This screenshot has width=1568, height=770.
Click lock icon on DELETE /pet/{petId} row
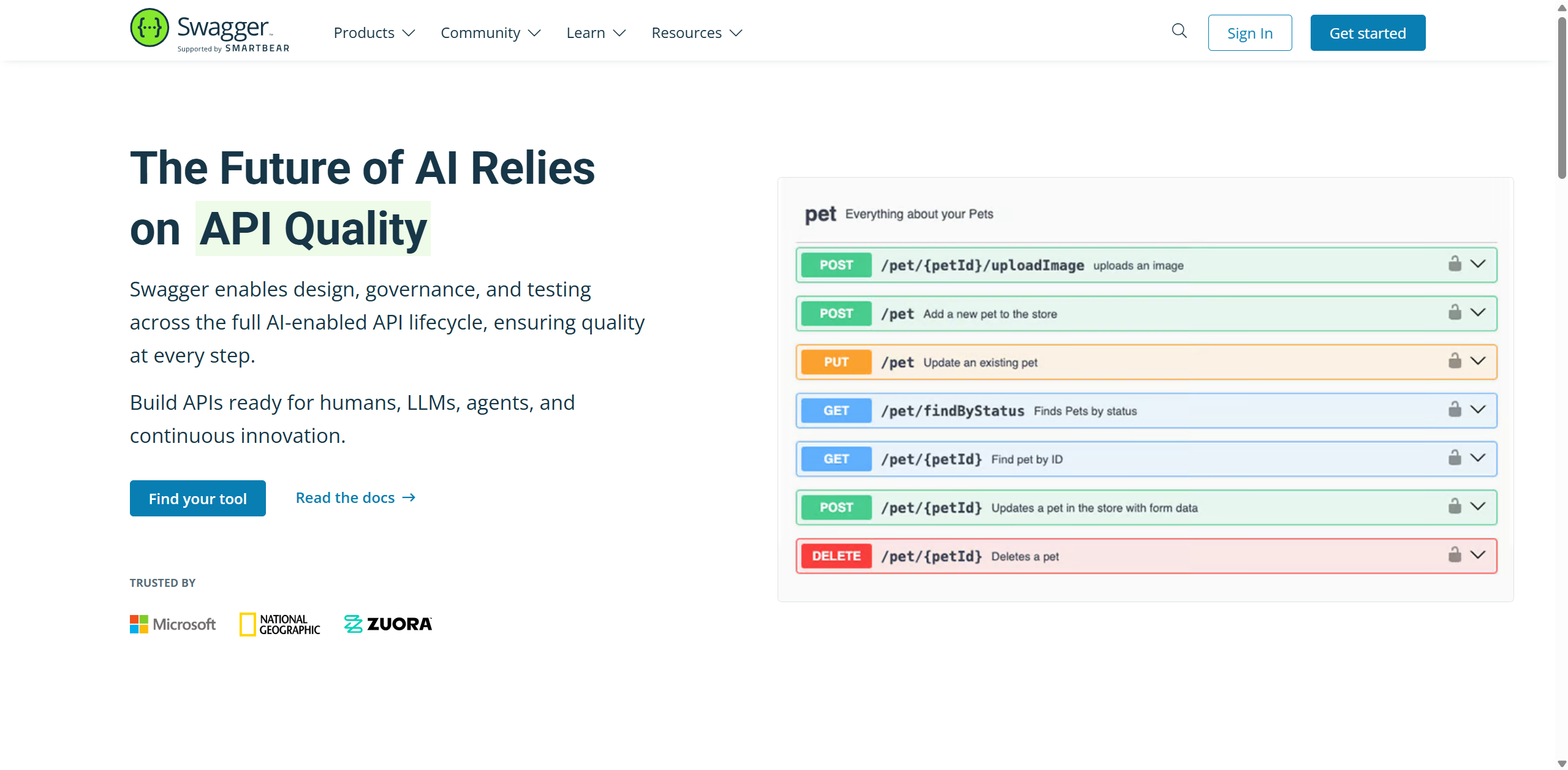[x=1455, y=555]
